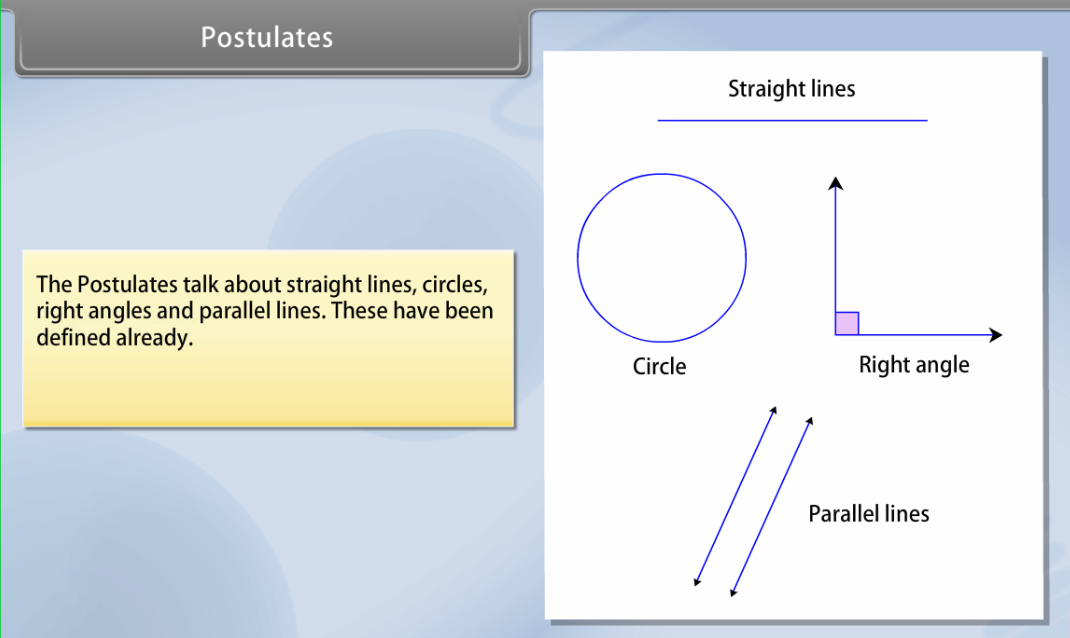
Task: Select the "Right angle" caption
Action: coord(913,365)
